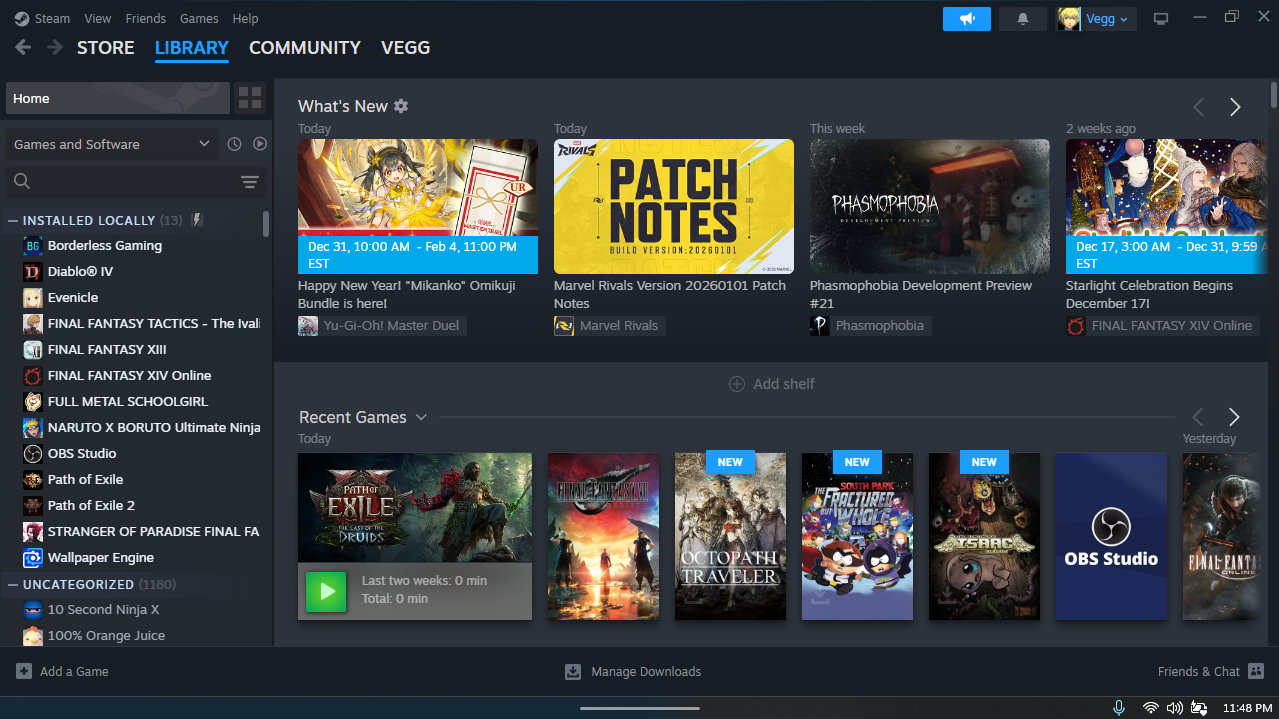Click the Vegg profile avatar
Viewport: 1279px width, 719px height.
point(1069,19)
